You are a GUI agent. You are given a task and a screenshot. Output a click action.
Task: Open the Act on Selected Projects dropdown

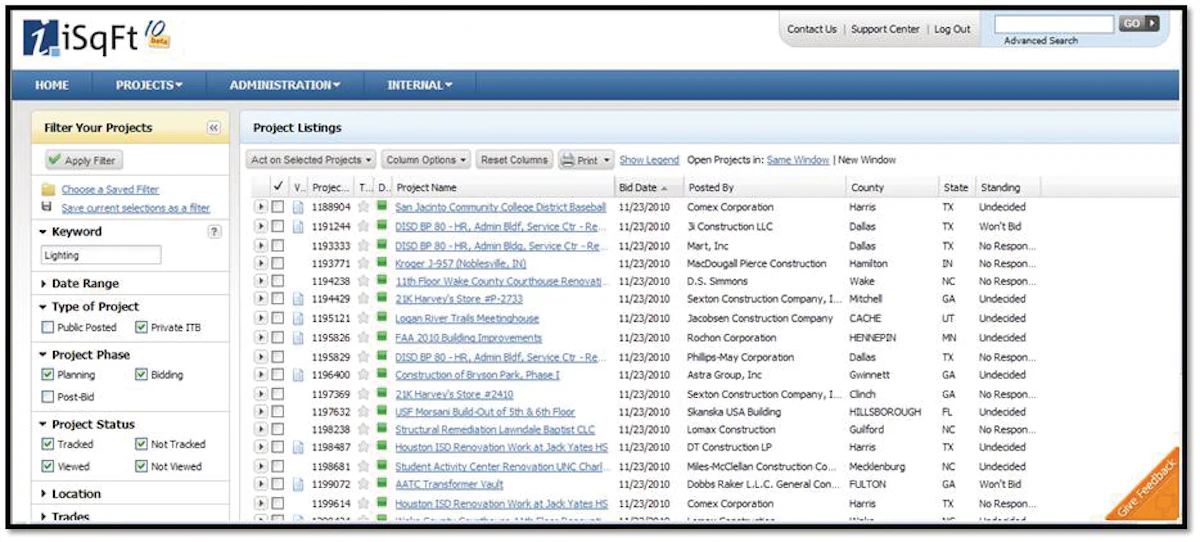[x=311, y=160]
